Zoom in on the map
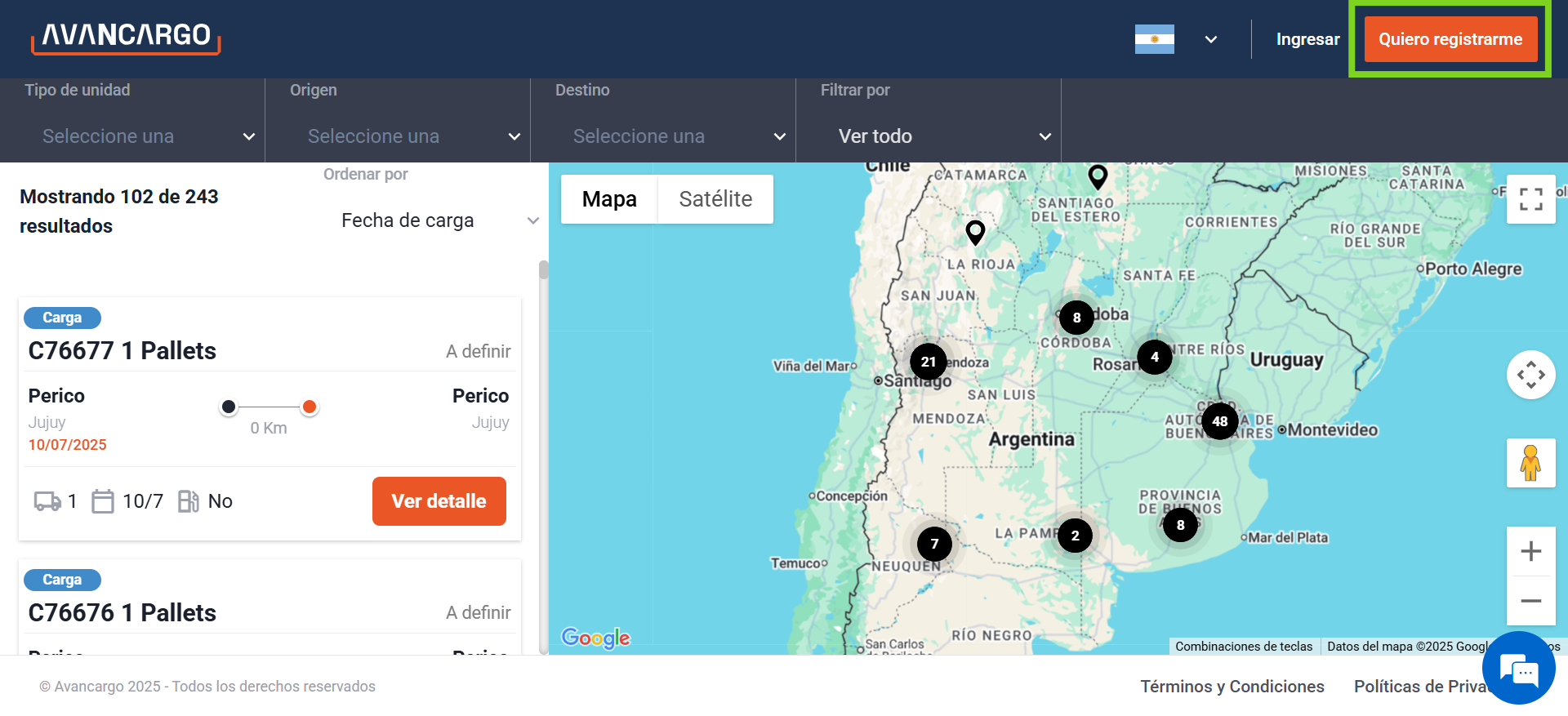 [x=1530, y=551]
